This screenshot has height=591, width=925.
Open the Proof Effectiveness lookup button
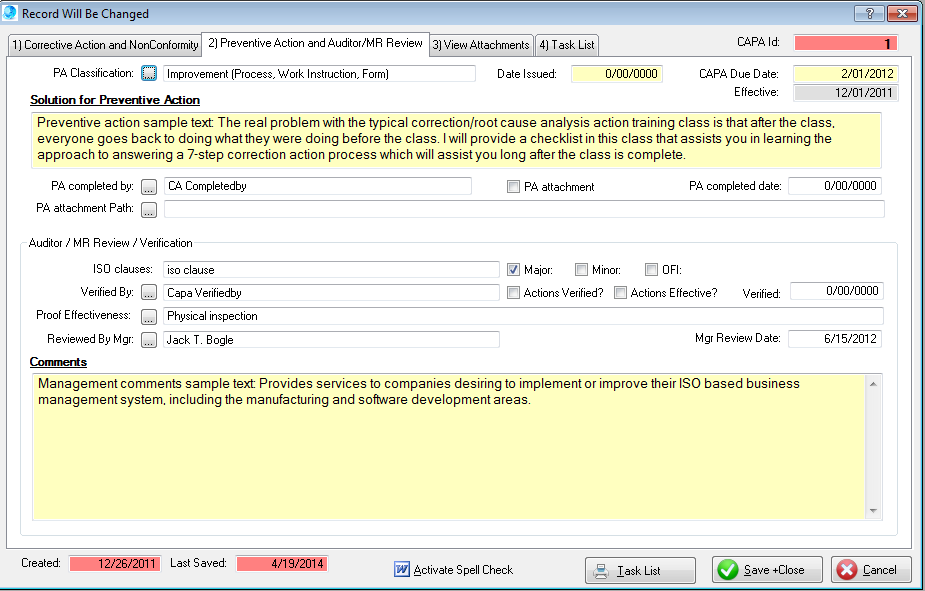149,316
